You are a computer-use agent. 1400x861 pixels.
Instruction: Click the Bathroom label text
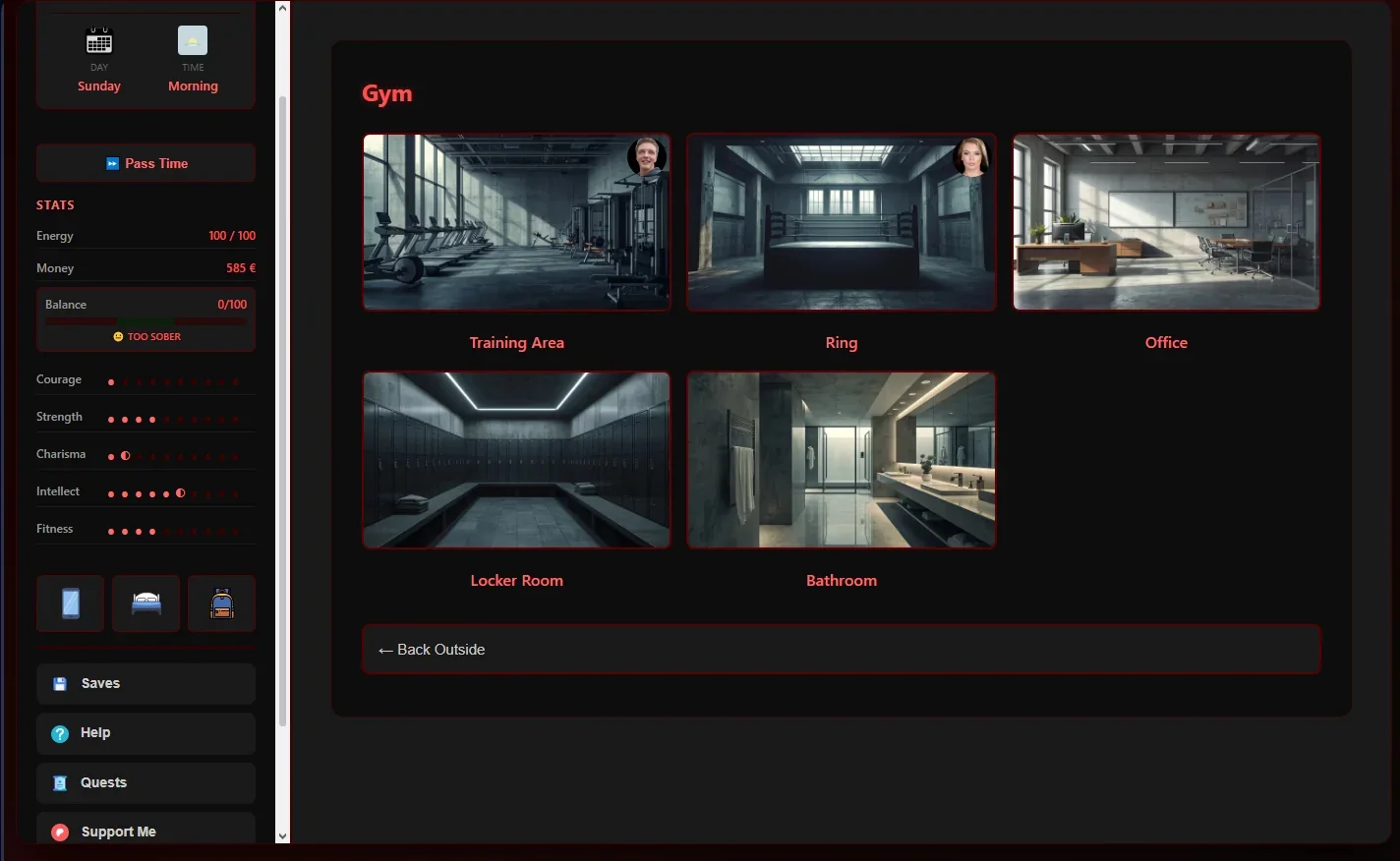tap(842, 581)
